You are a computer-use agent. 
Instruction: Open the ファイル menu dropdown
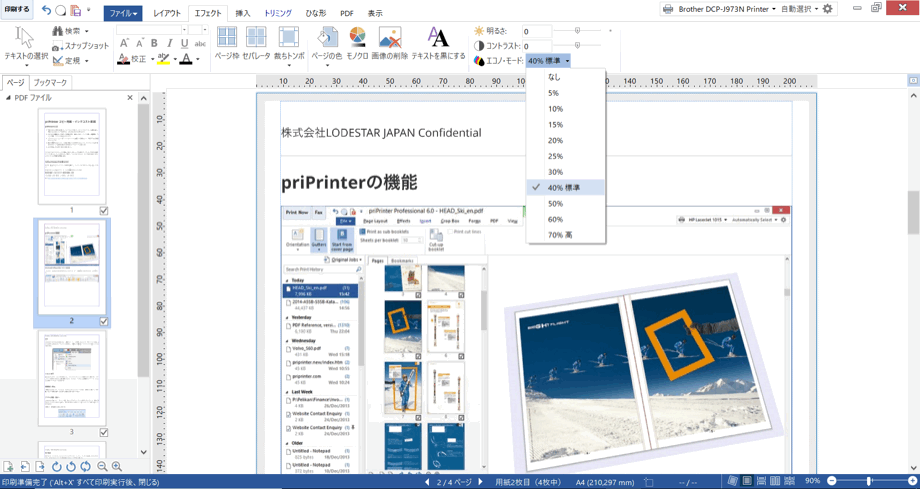pyautogui.click(x=123, y=13)
